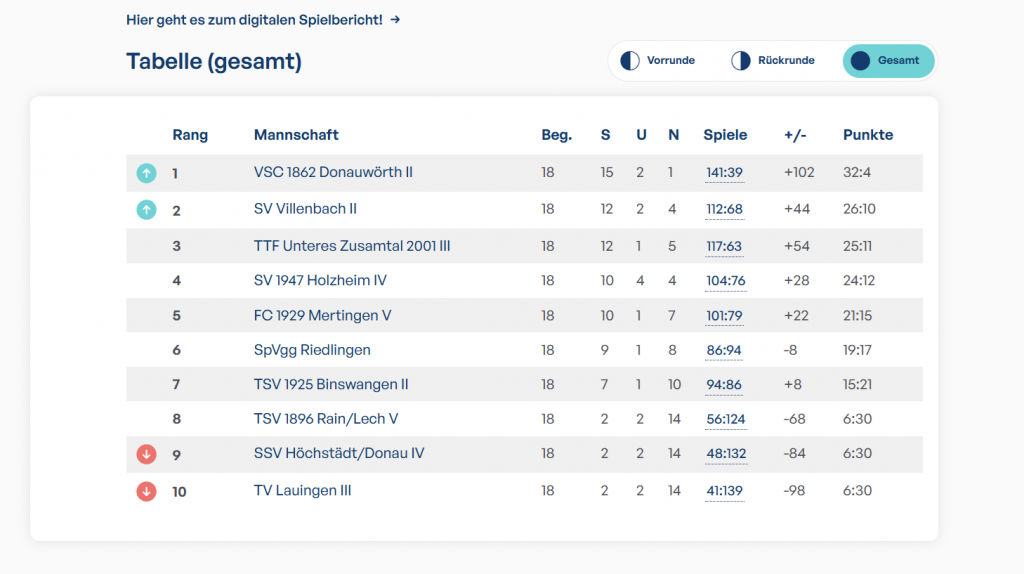The image size is (1024, 574).
Task: Click the Punkte column header
Action: click(867, 135)
